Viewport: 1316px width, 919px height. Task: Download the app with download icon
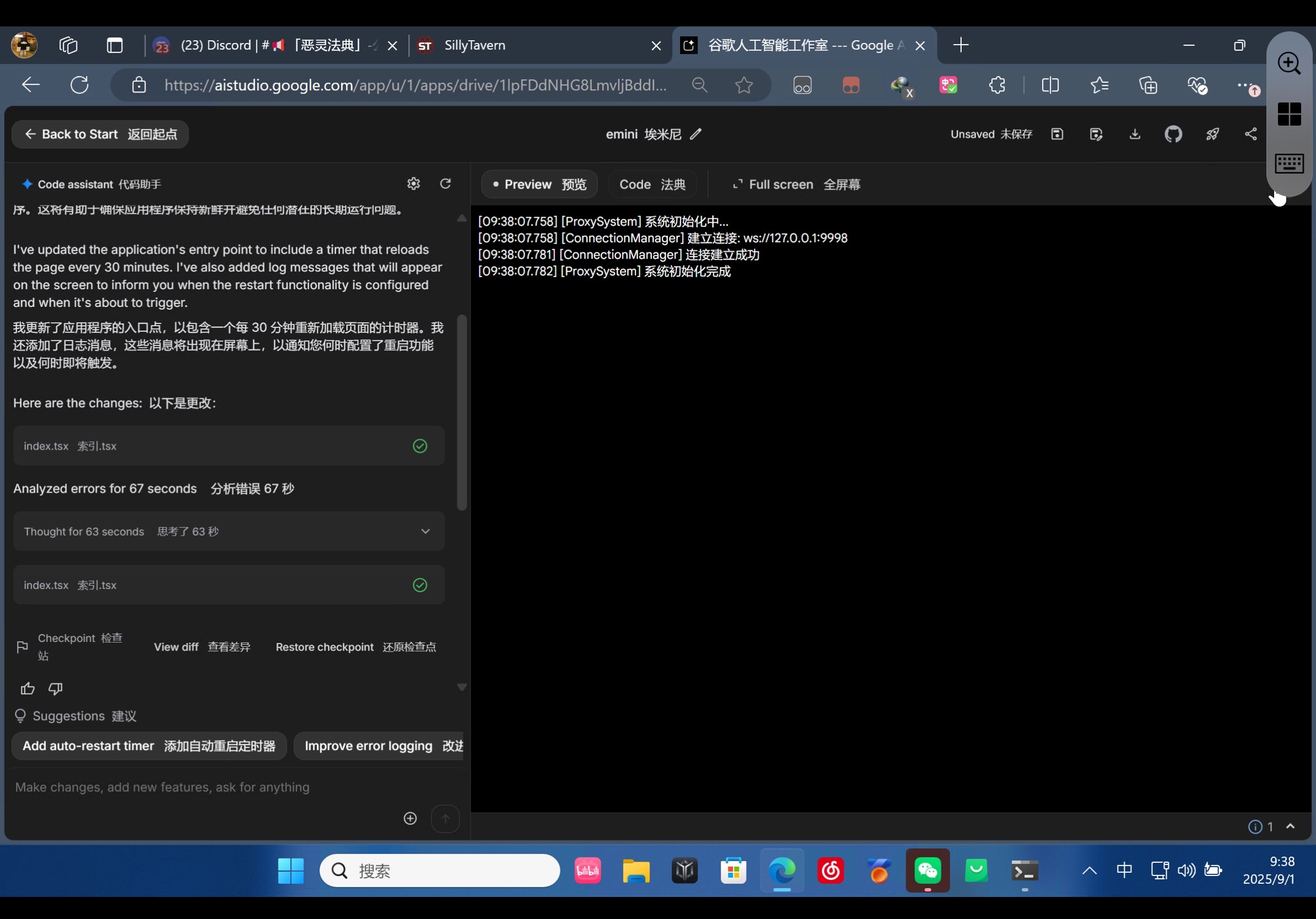(1134, 134)
